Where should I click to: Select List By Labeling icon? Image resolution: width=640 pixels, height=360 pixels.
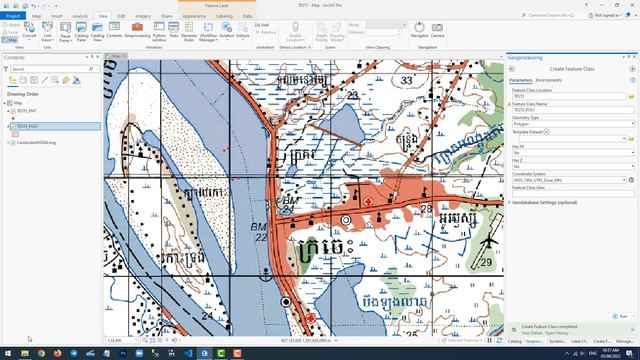pyautogui.click(x=66, y=80)
